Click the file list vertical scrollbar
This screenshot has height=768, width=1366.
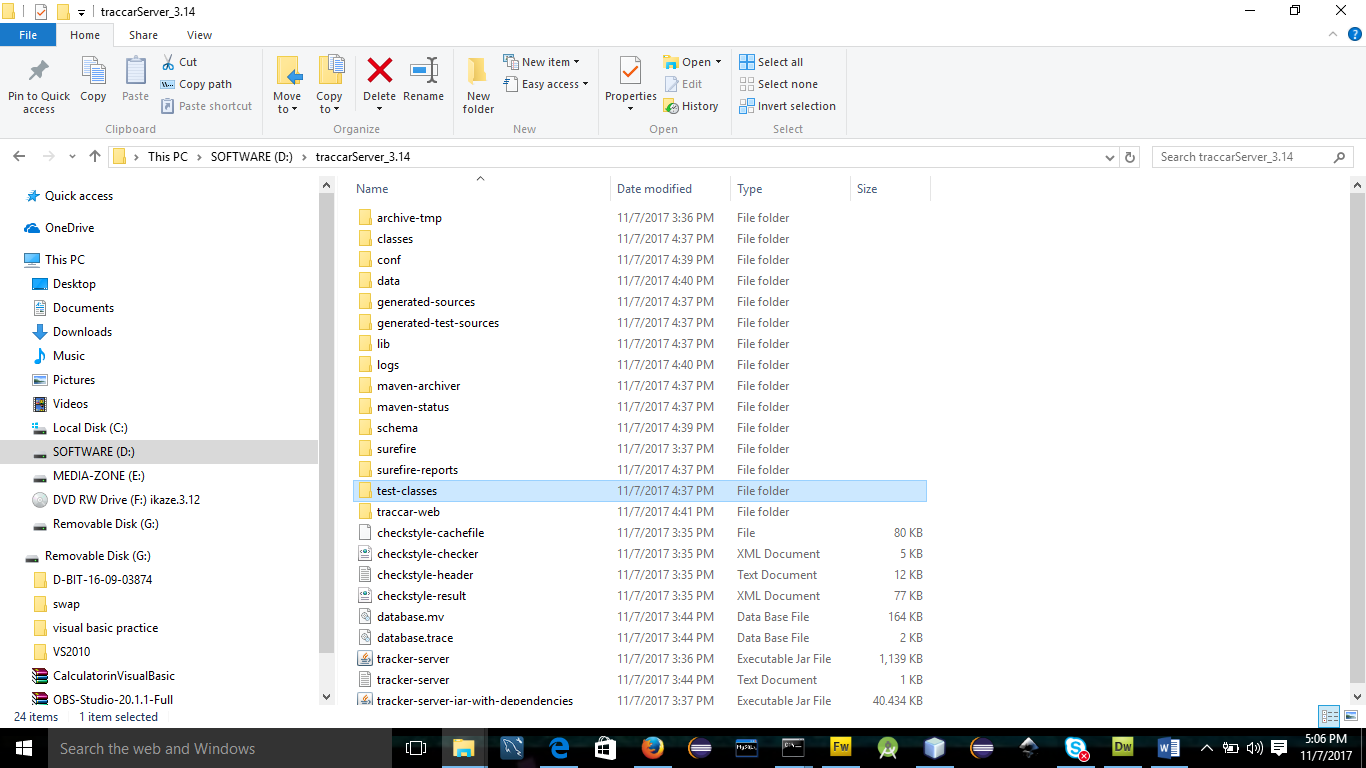(x=1357, y=440)
